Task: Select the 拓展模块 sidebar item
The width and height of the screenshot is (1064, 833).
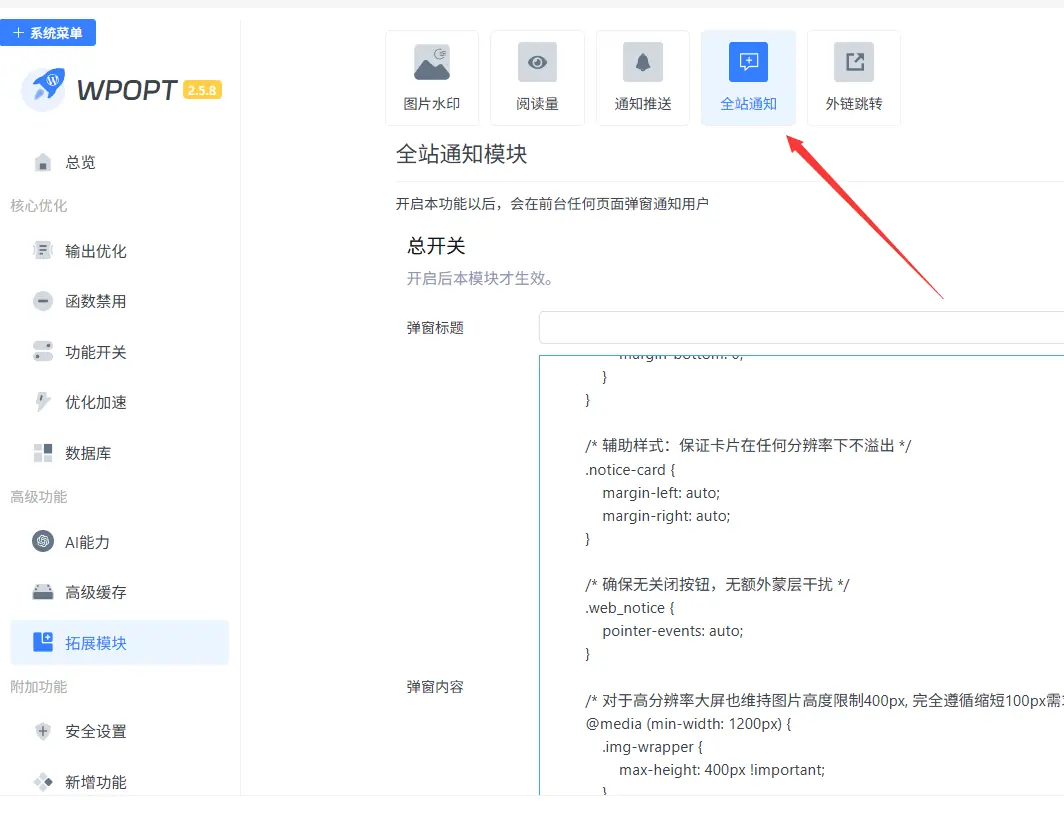Action: [95, 643]
